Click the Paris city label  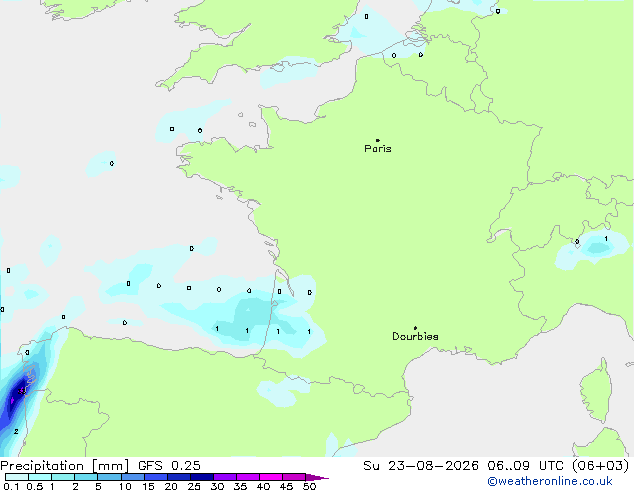coord(378,149)
